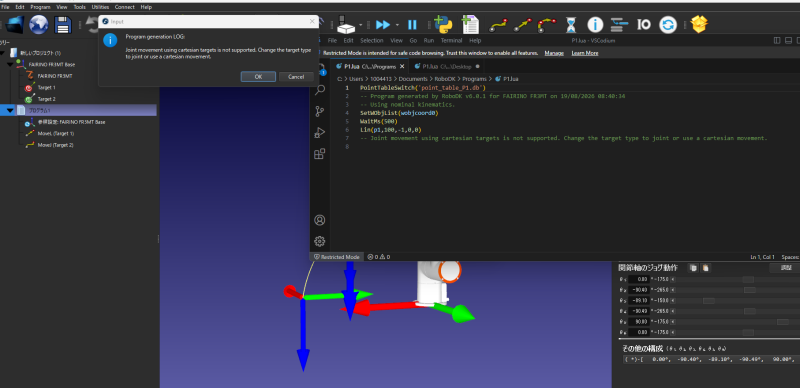
Task: Open the VSCodium Manage gear icon
Action: coord(320,241)
